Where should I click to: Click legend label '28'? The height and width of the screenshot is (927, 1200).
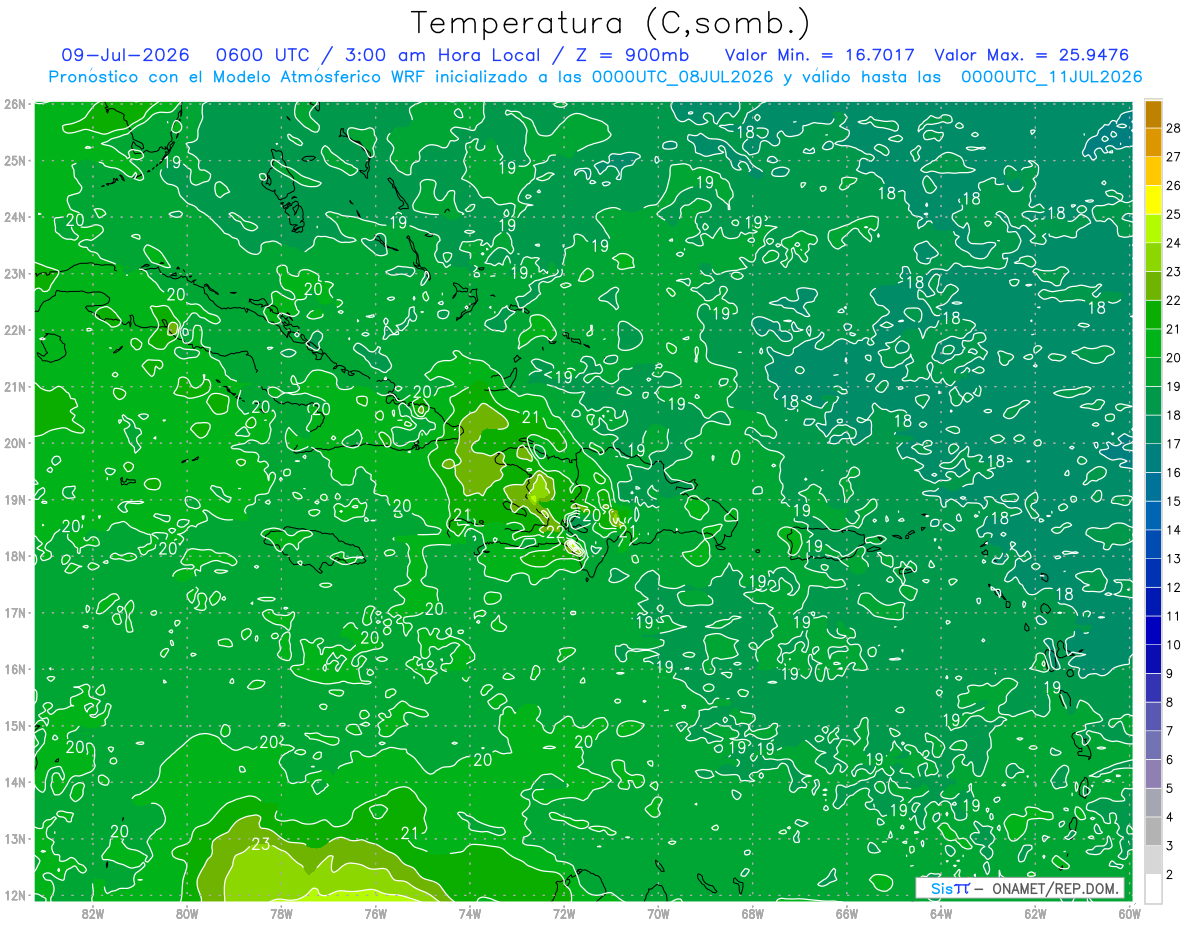1173,128
